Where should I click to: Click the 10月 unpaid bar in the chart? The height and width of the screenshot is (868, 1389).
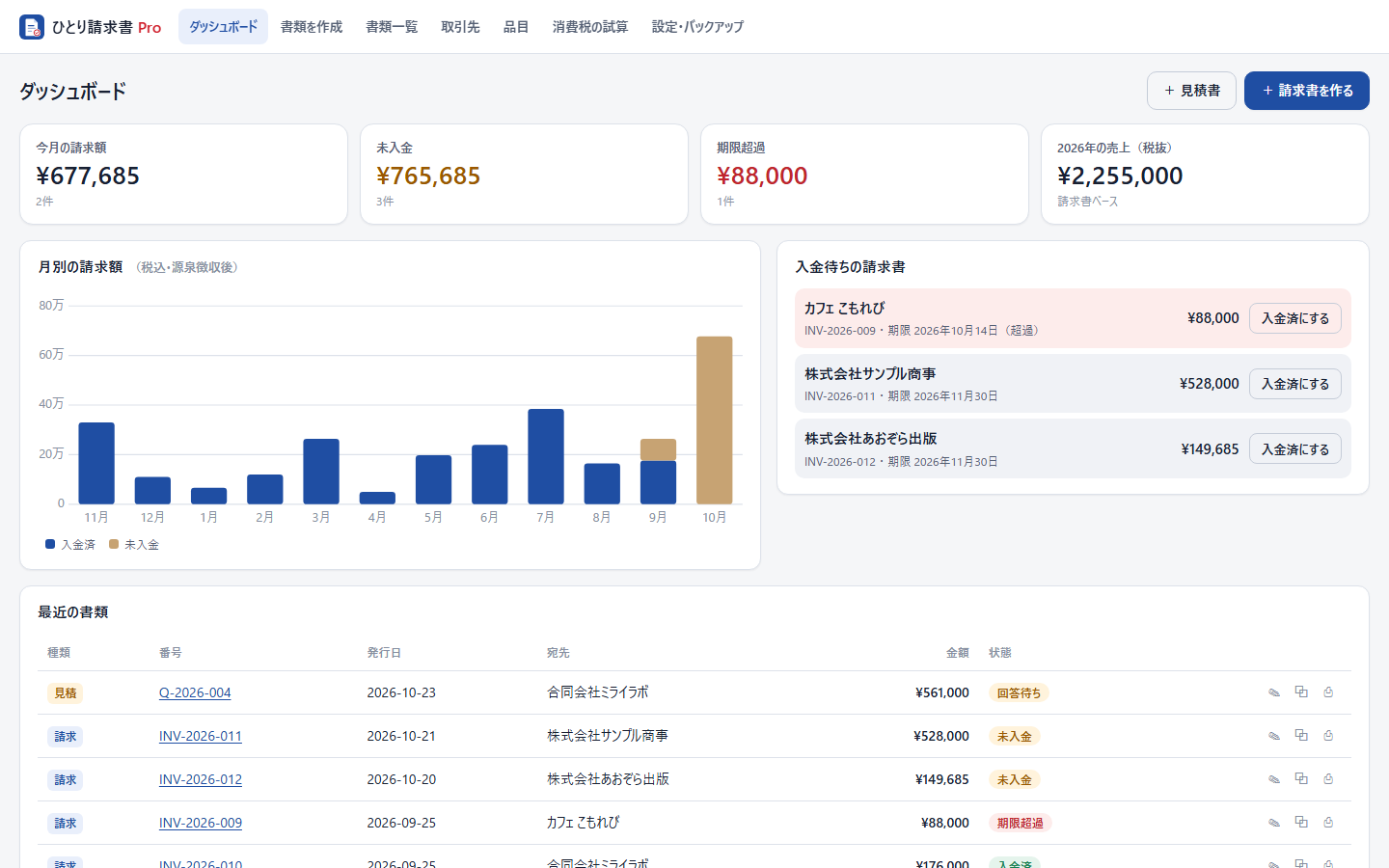[x=715, y=420]
